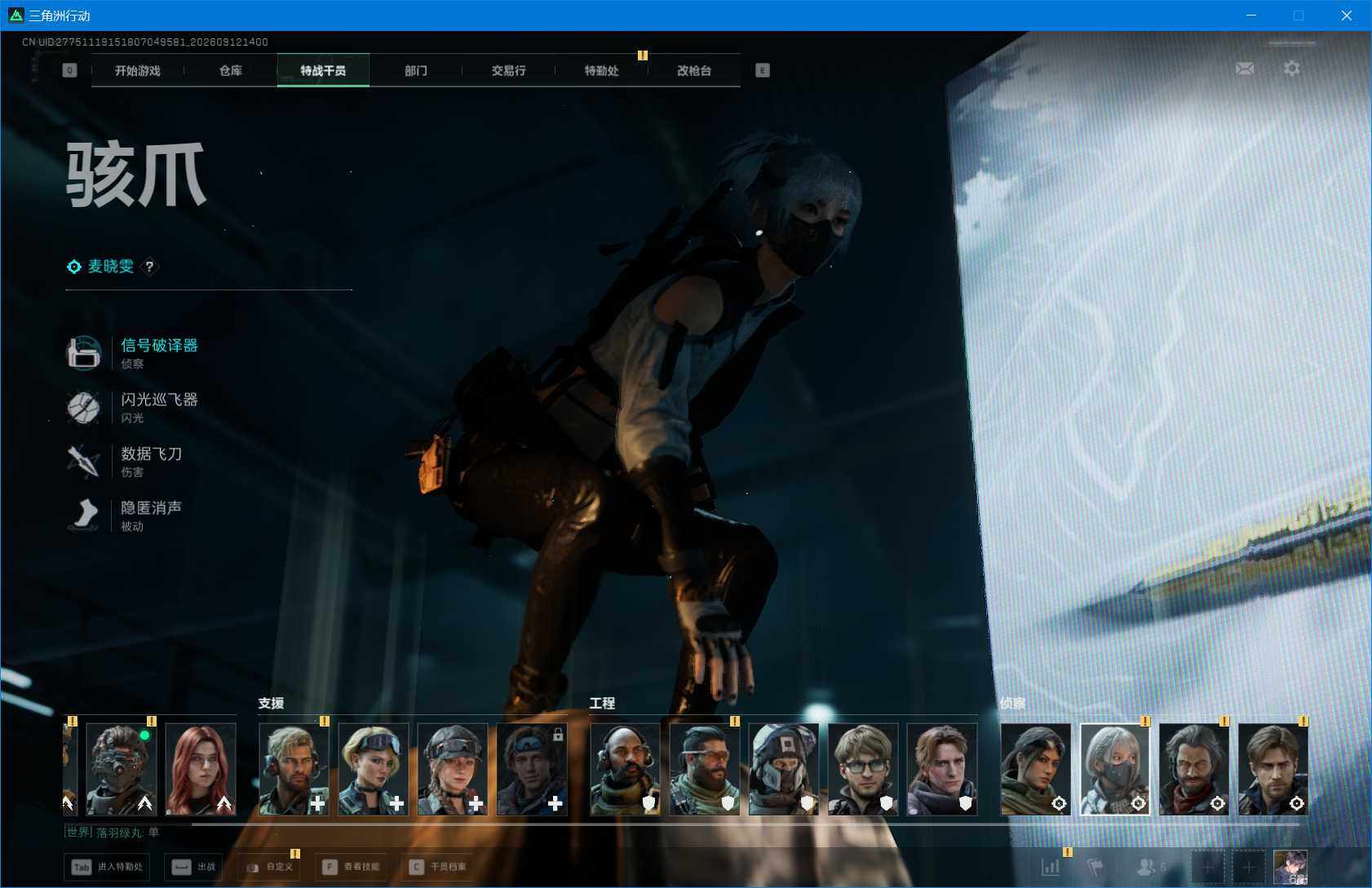Select the grey-bearded recon operator with red scarf
Screen dimensions: 1372x888
[1194, 769]
